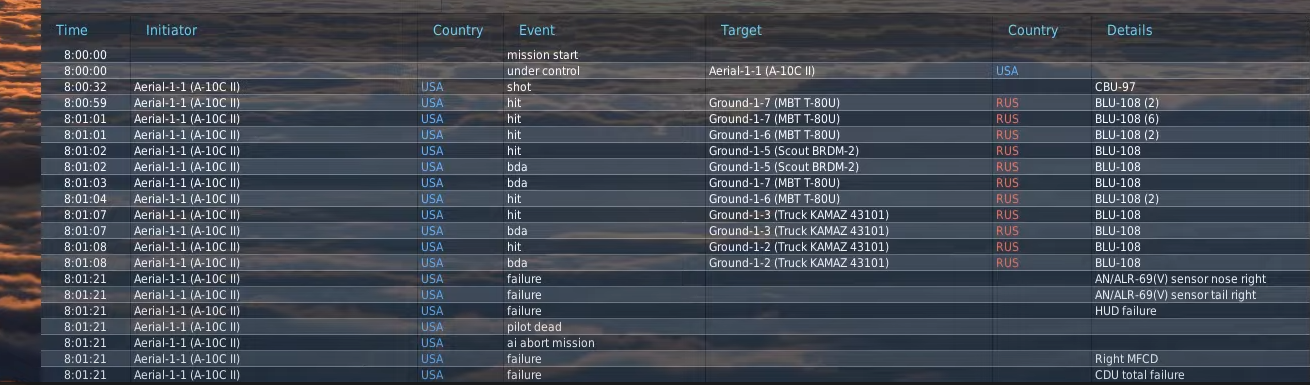Select the ai abort mission row

[x=675, y=343]
